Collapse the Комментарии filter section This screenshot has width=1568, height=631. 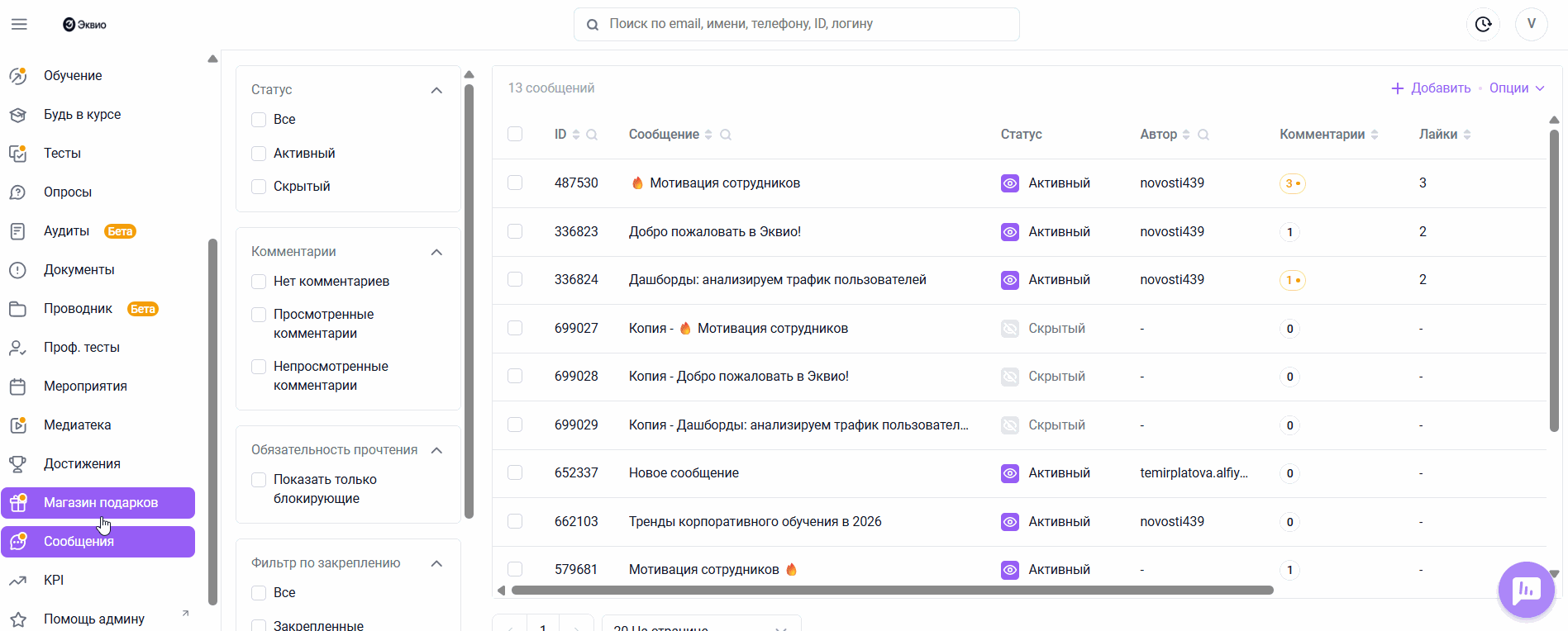point(436,252)
